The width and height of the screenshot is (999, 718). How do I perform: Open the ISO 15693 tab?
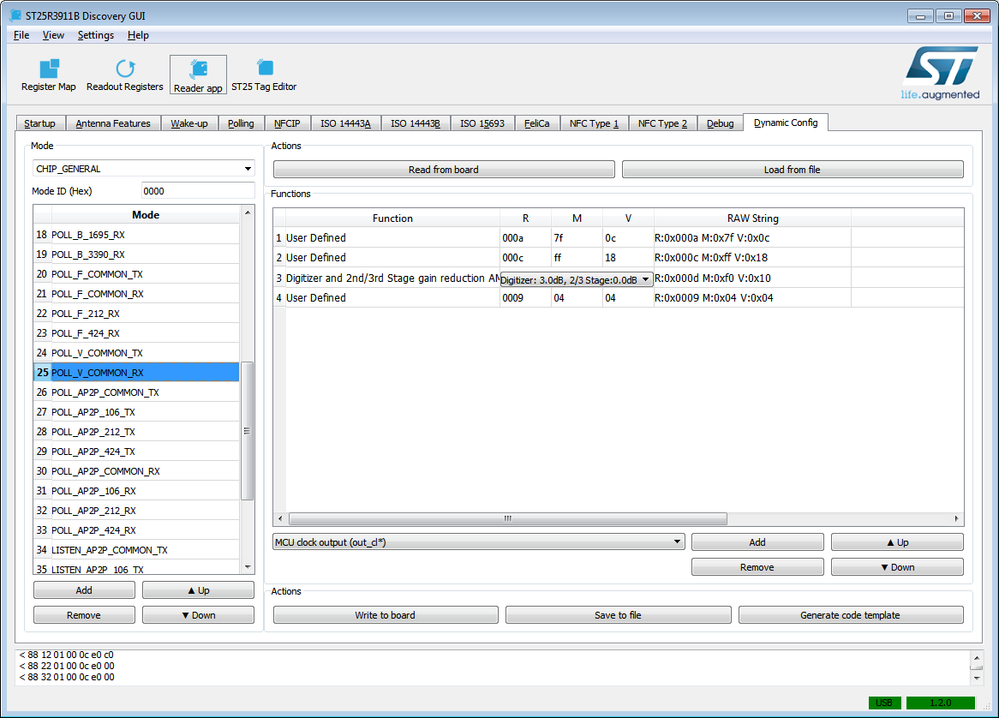(x=482, y=124)
